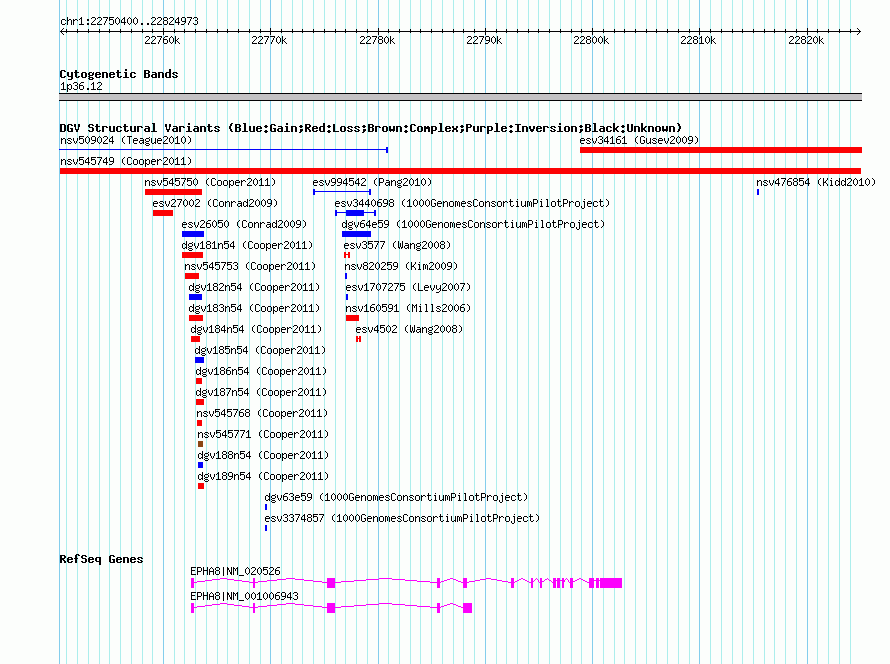Click esv1707275 (Levy2007) label
This screenshot has height=664, width=890.
(408, 287)
